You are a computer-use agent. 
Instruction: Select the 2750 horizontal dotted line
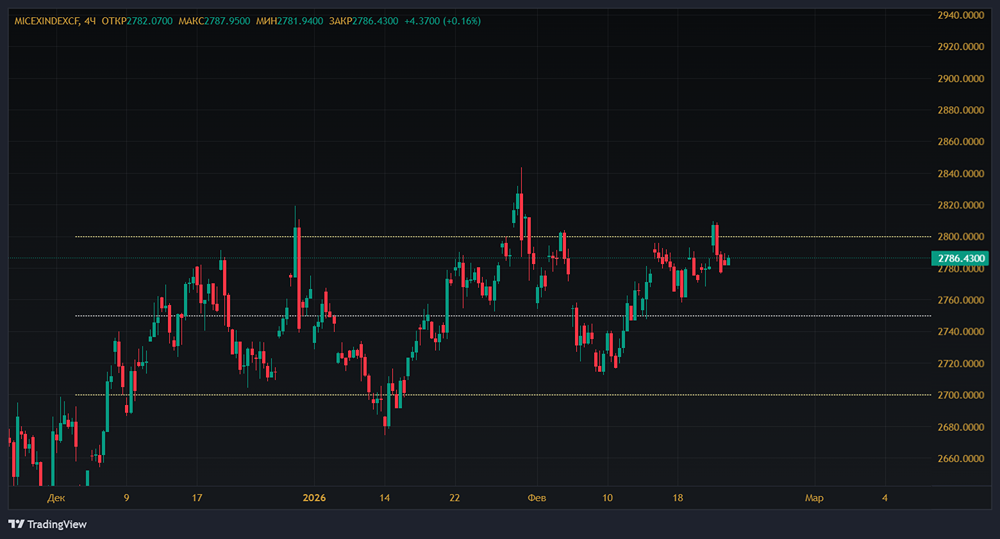click(500, 316)
